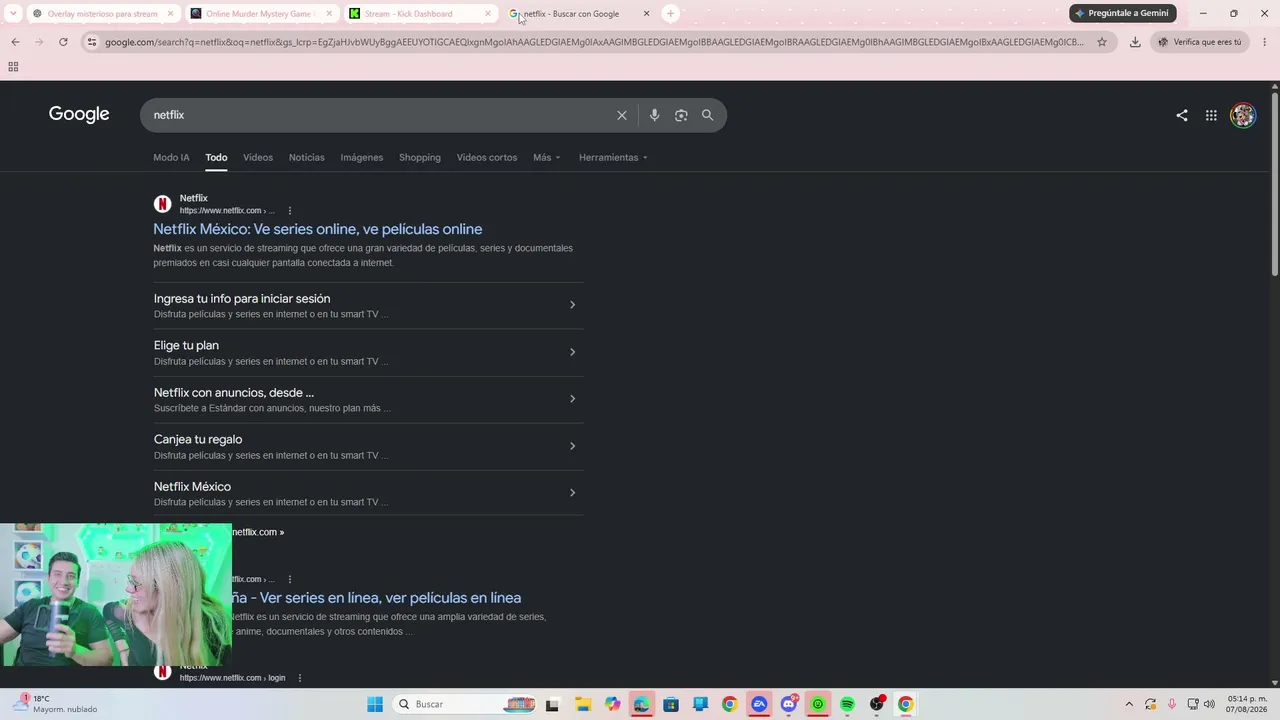Viewport: 1280px width, 720px height.
Task: Open the Chrome three-dot menu
Action: point(1265,42)
